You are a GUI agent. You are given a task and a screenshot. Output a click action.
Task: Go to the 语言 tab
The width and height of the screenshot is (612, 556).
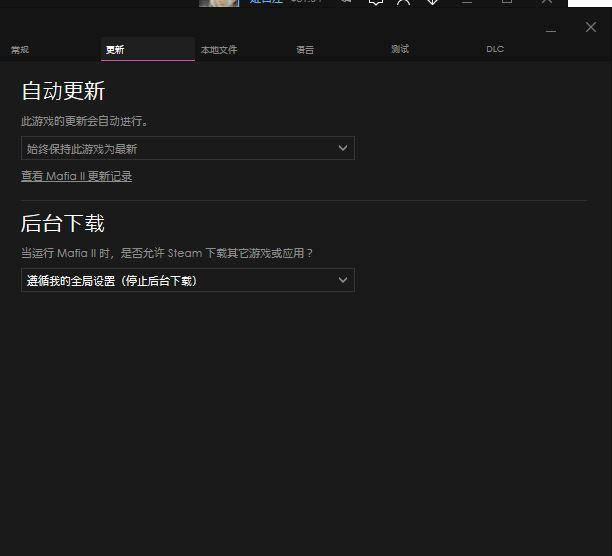(x=305, y=50)
